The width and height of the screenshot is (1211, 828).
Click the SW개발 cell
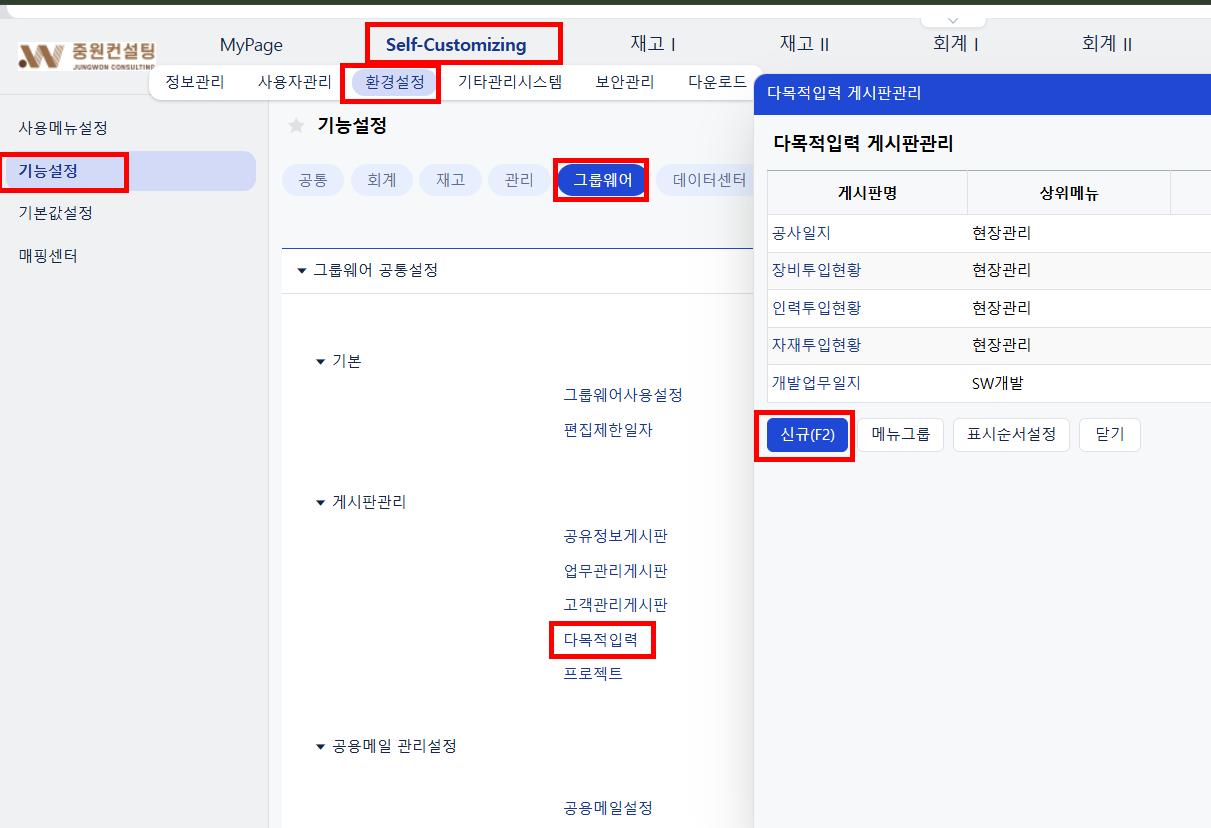pyautogui.click(x=997, y=382)
